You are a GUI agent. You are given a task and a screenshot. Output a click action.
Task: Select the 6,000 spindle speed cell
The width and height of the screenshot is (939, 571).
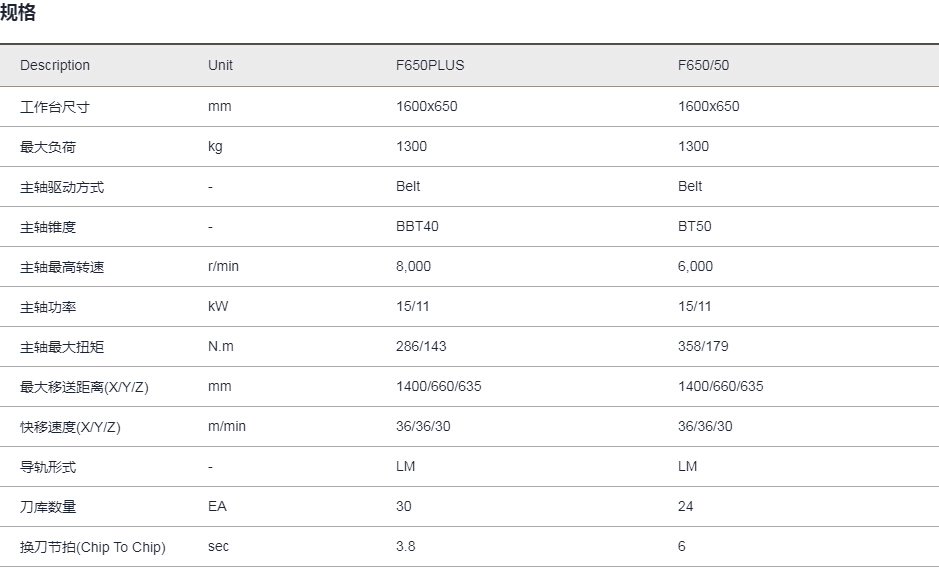pyautogui.click(x=695, y=267)
